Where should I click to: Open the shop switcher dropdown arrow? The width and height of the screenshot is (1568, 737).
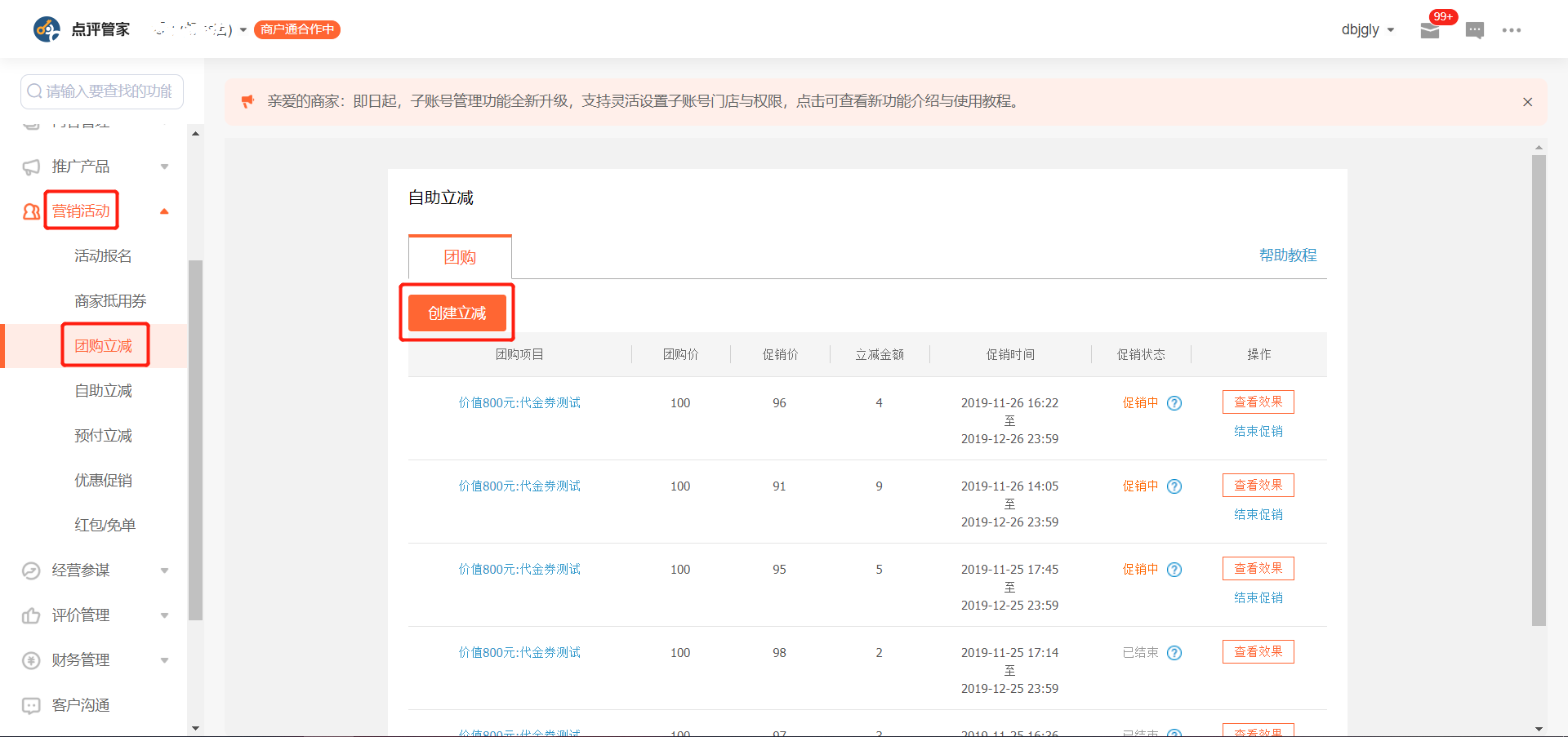pyautogui.click(x=243, y=30)
